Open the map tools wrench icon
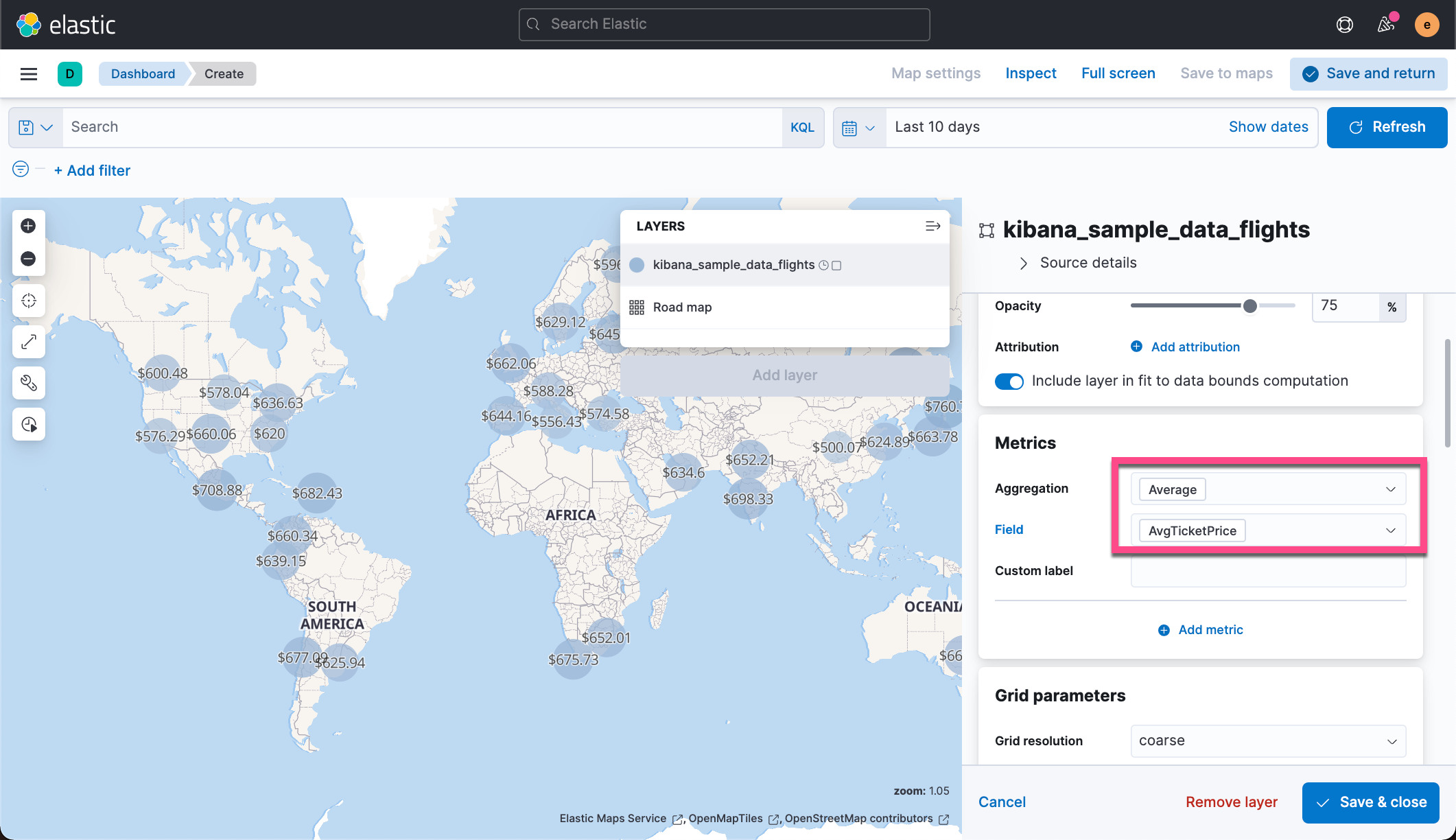The height and width of the screenshot is (840, 1456). point(28,383)
